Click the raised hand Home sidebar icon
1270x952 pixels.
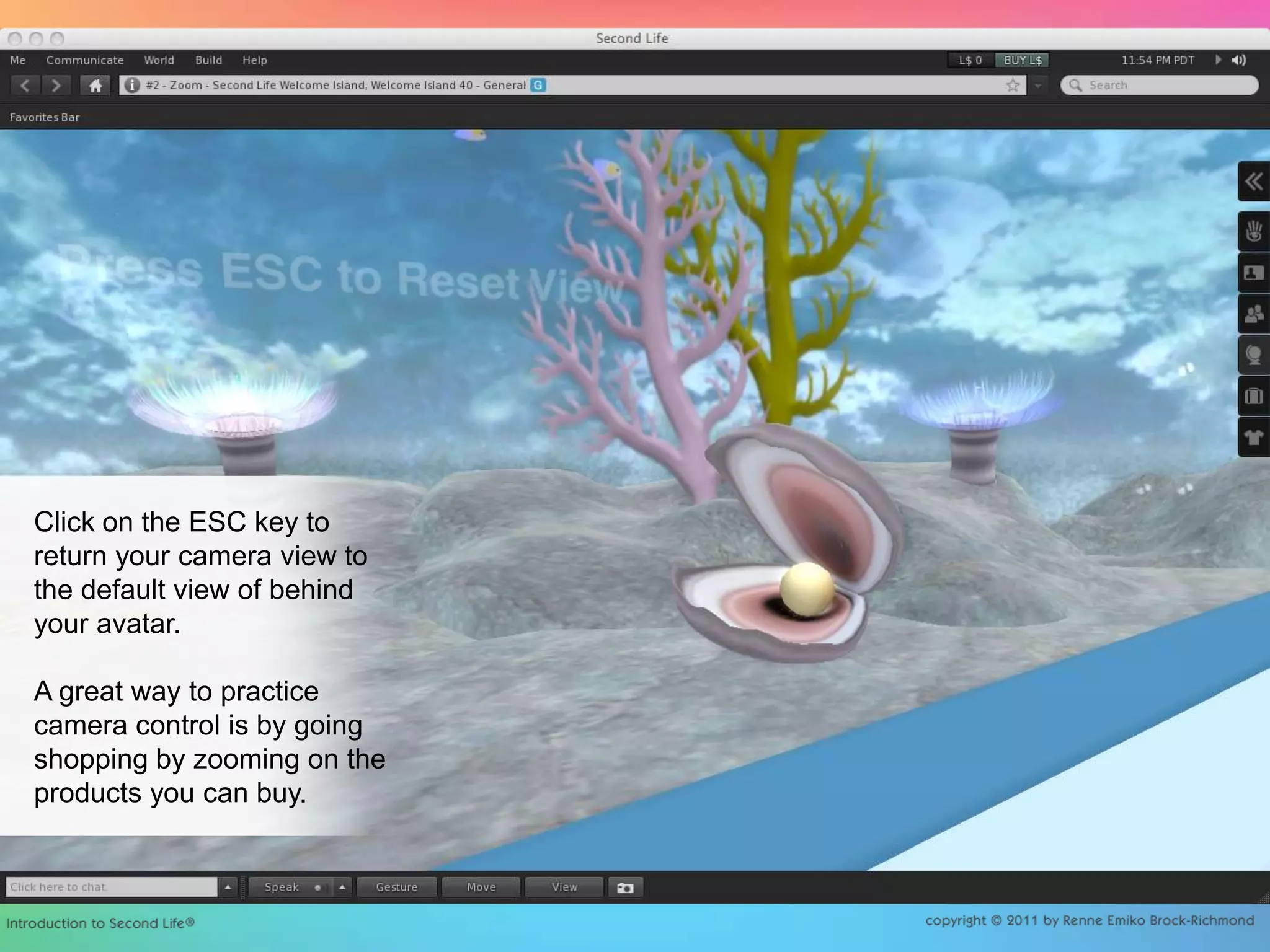coord(1253,231)
